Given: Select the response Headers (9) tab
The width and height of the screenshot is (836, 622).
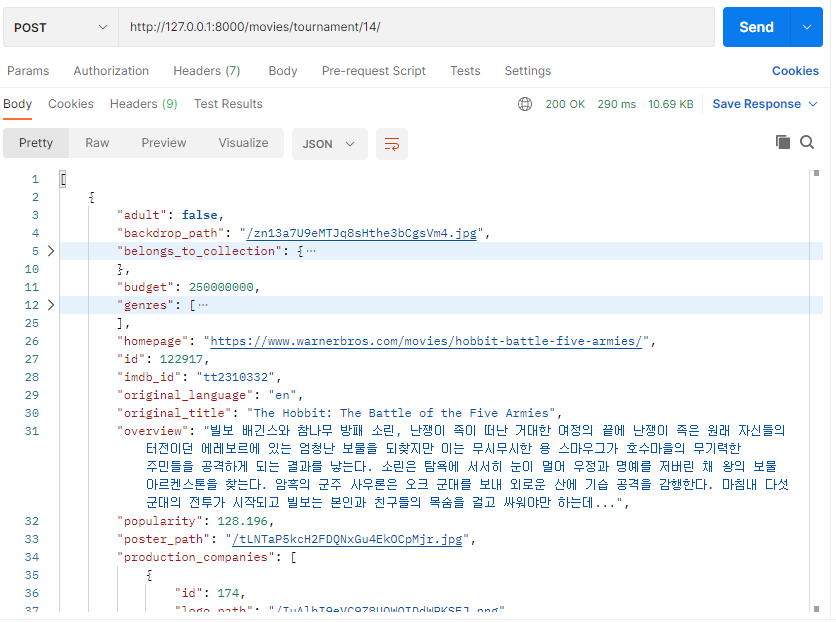Looking at the screenshot, I should point(143,104).
